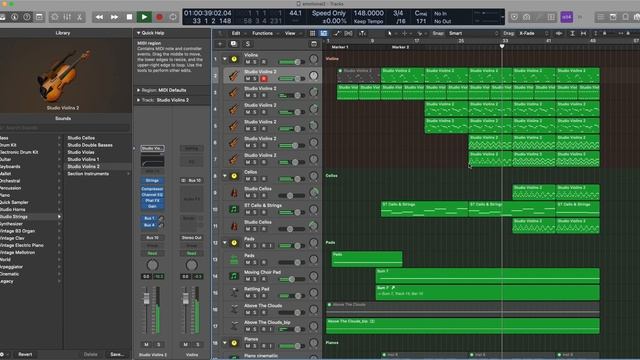Viewport: 640px width, 360px height.
Task: Open the Channel EQ plug-in slot
Action: [x=152, y=195]
